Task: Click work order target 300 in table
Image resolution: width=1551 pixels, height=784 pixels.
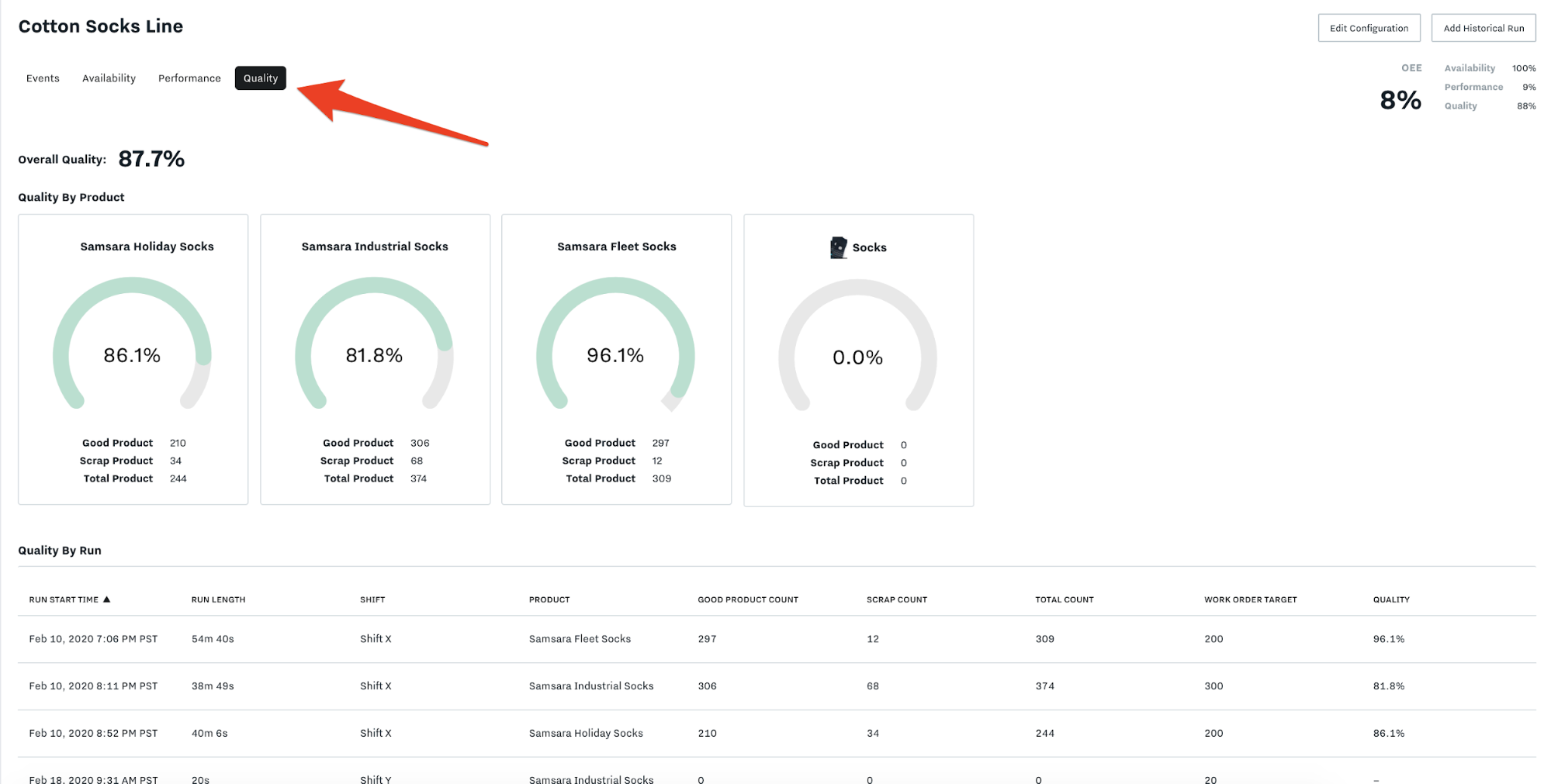Action: click(1213, 686)
